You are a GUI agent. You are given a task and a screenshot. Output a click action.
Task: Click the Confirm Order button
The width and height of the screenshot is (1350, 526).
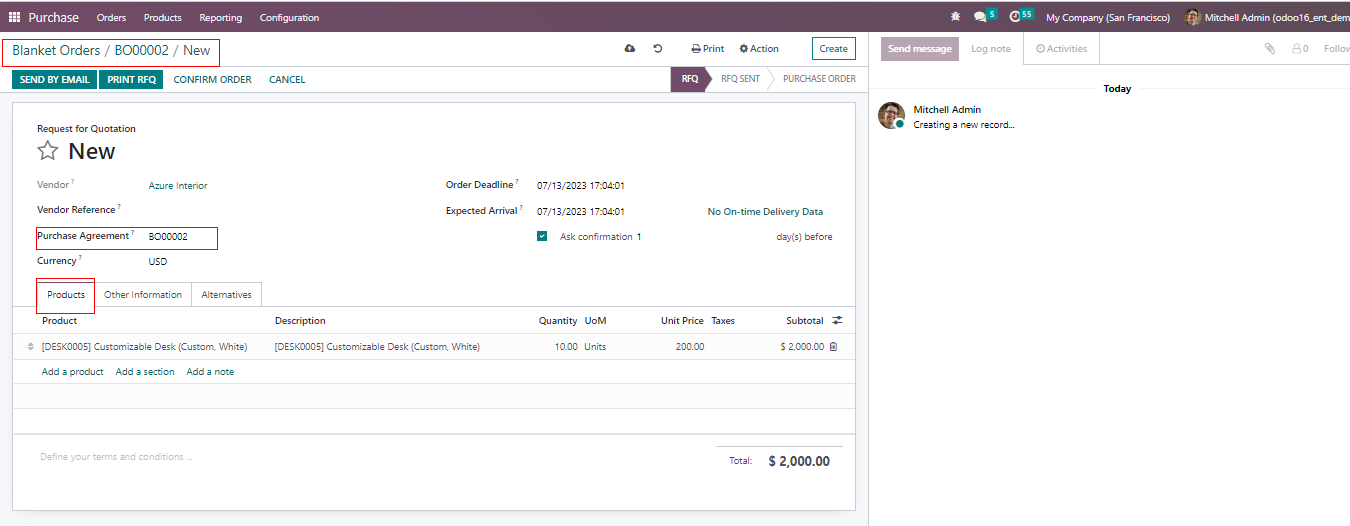click(x=212, y=79)
